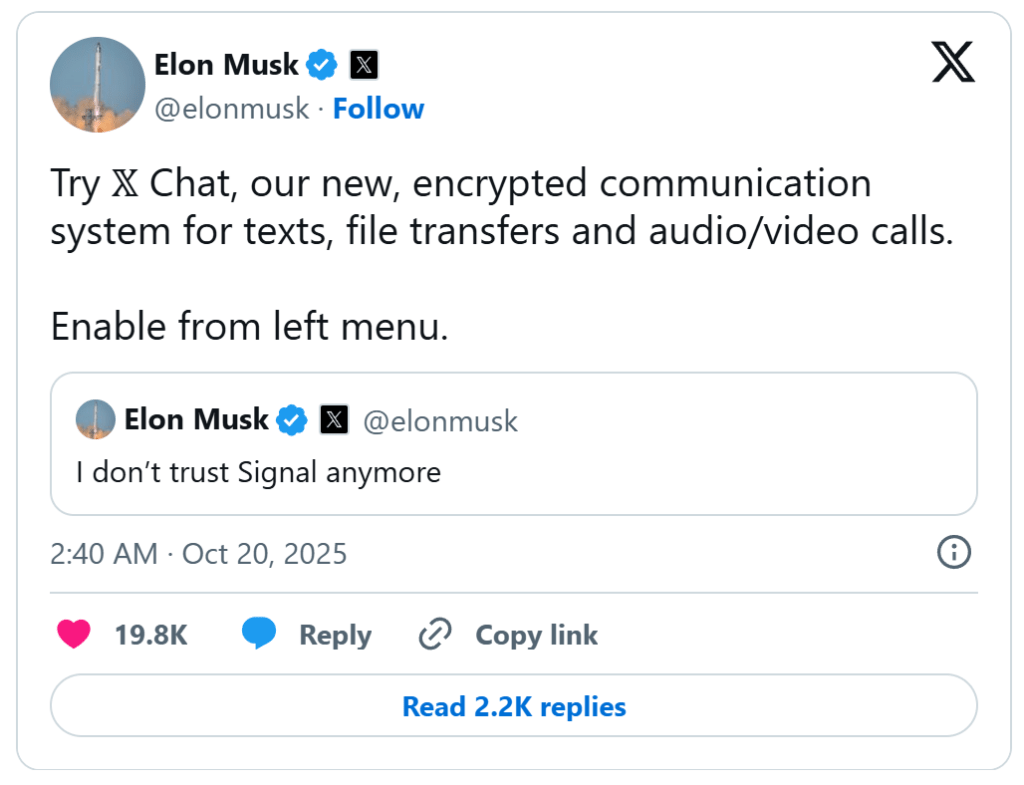
Task: Click the verified badge in the quoted post
Action: (292, 420)
